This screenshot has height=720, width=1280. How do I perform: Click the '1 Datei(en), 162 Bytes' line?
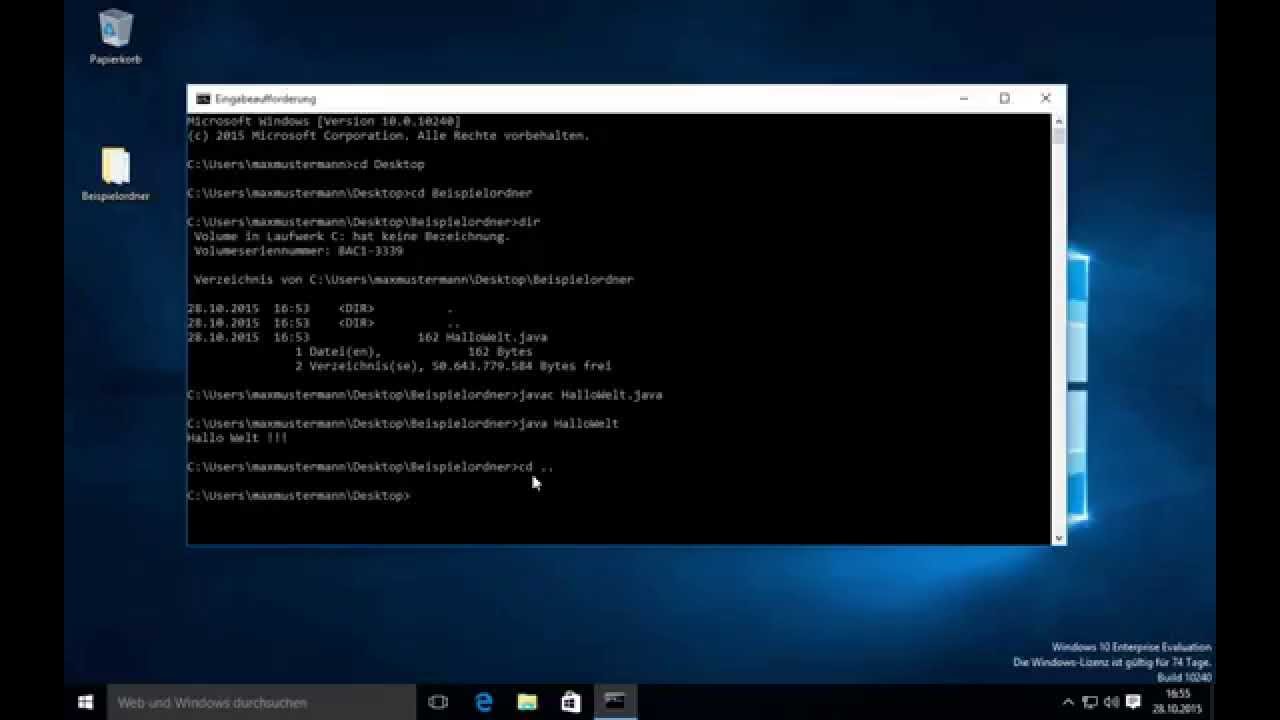coord(414,352)
